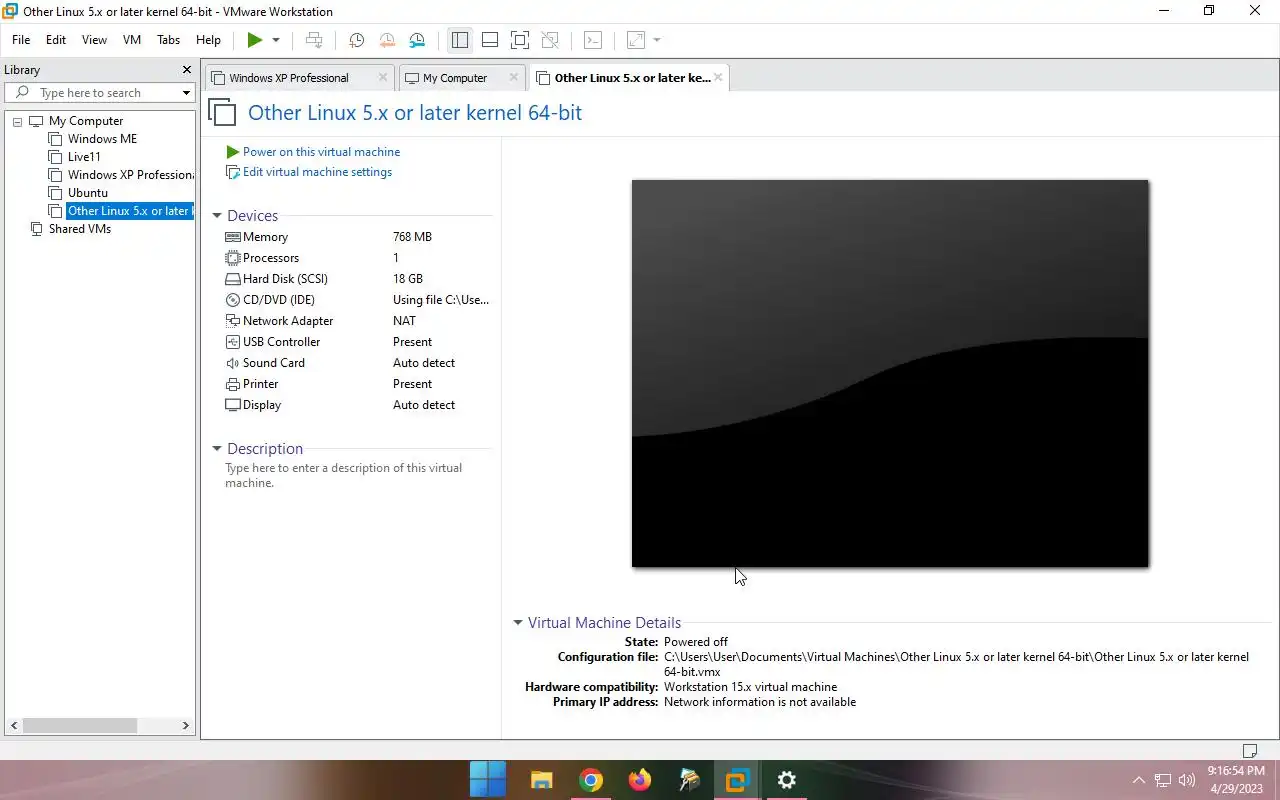Close the My Computer tab
The image size is (1280, 800).
[x=514, y=77]
